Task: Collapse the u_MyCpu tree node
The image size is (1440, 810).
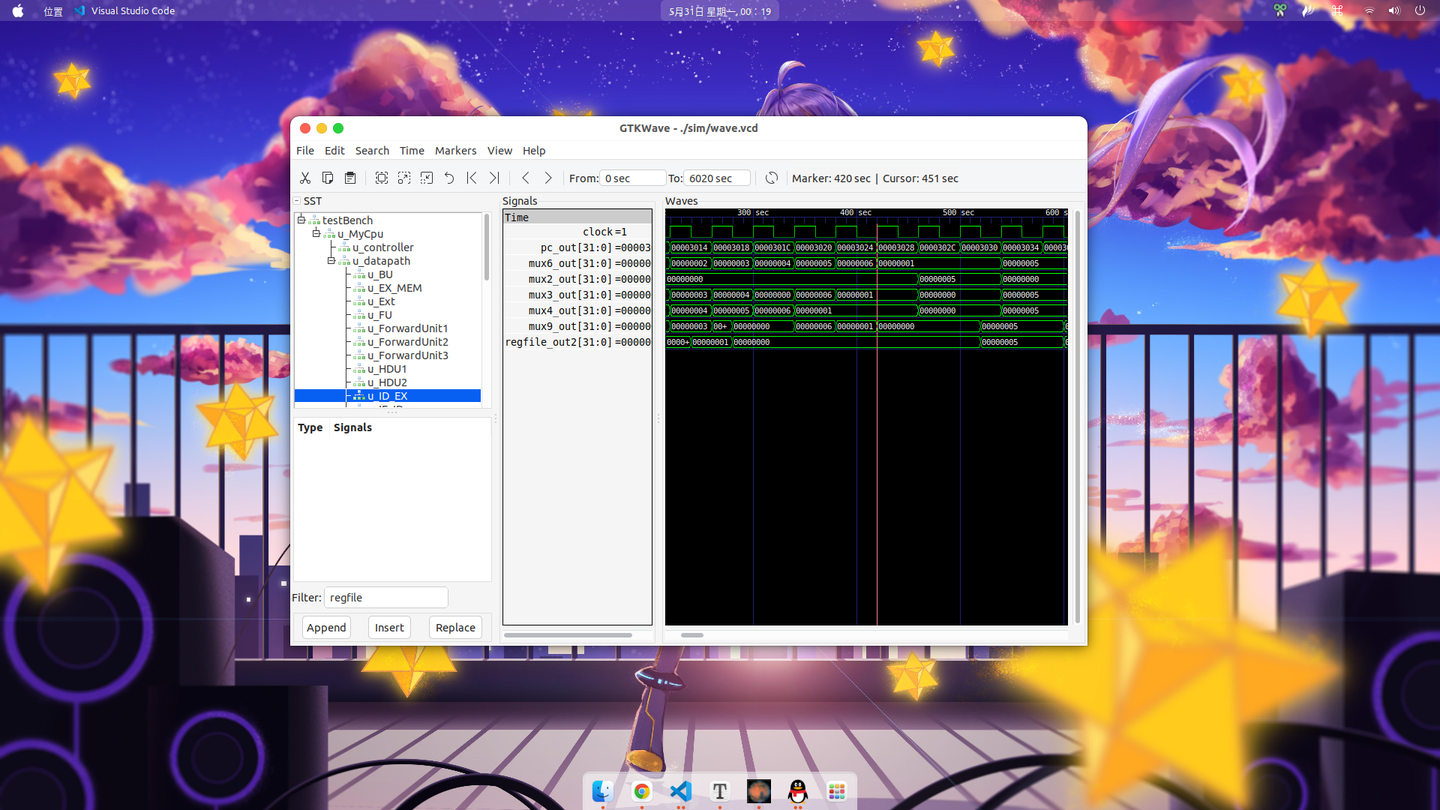Action: [x=315, y=233]
